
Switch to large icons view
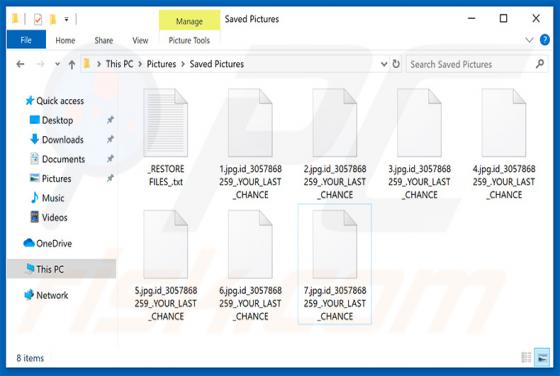542,357
